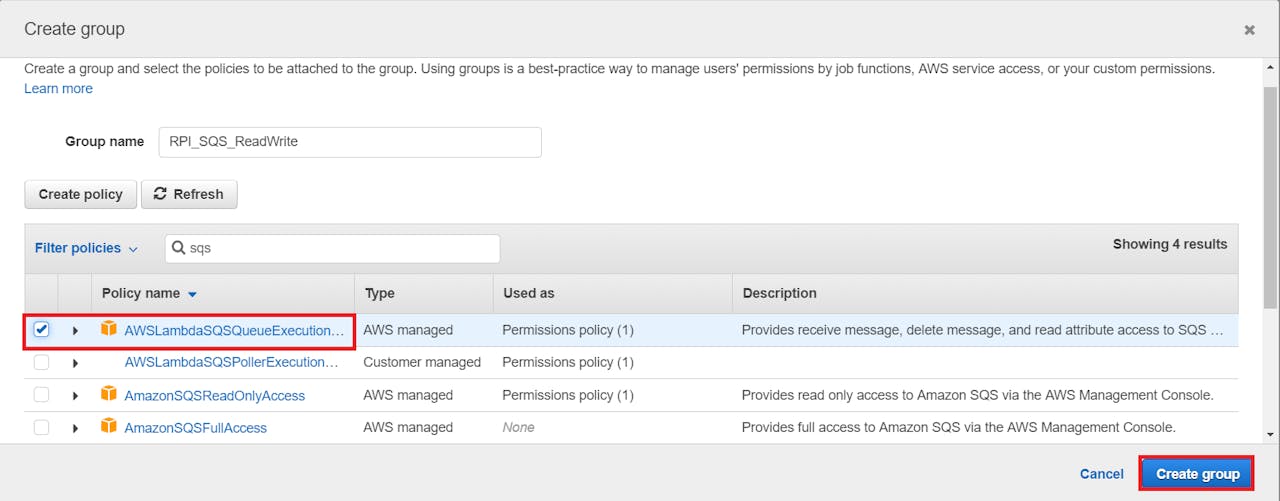Expand the AWSLambdaSQSQueueExecution policy row details

(x=75, y=330)
